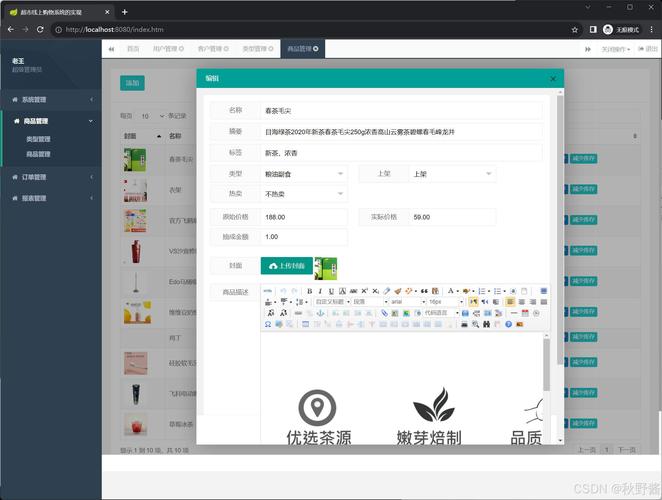Open the 类型 dropdown showing 粮油副食
Viewport: 662px width, 500px height.
click(304, 174)
